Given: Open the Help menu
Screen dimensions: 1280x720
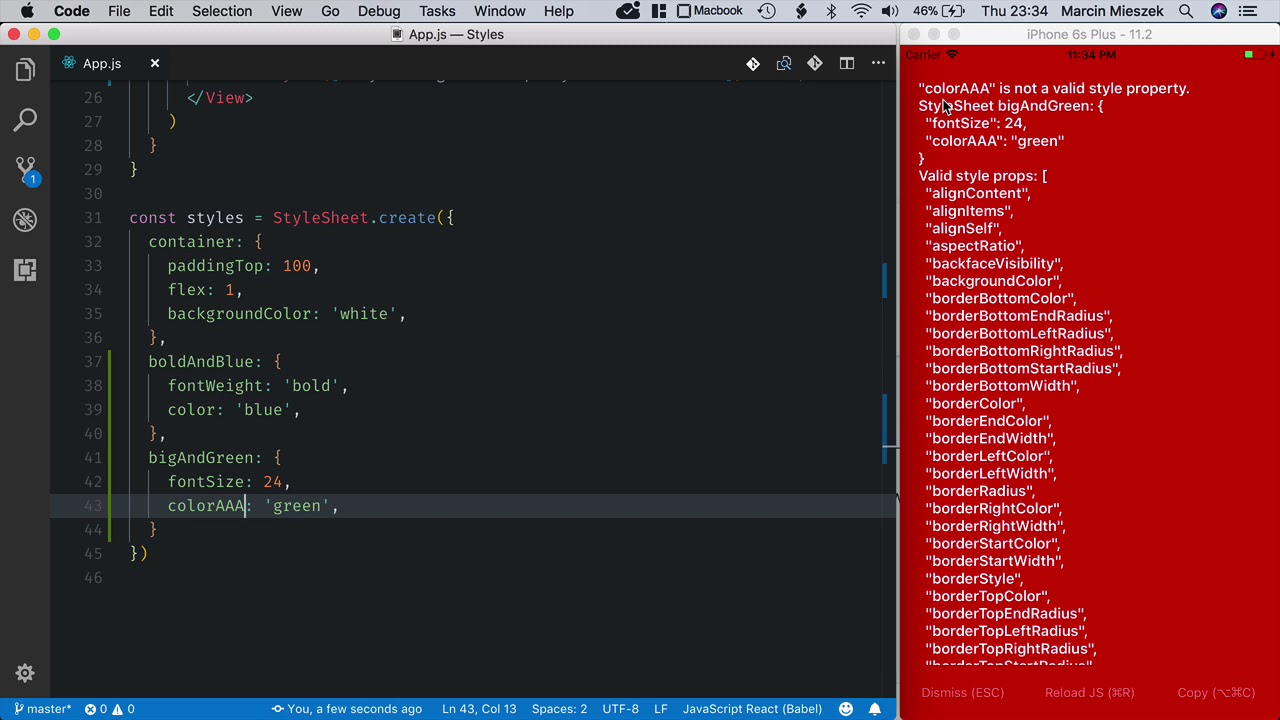Looking at the screenshot, I should click(x=559, y=11).
